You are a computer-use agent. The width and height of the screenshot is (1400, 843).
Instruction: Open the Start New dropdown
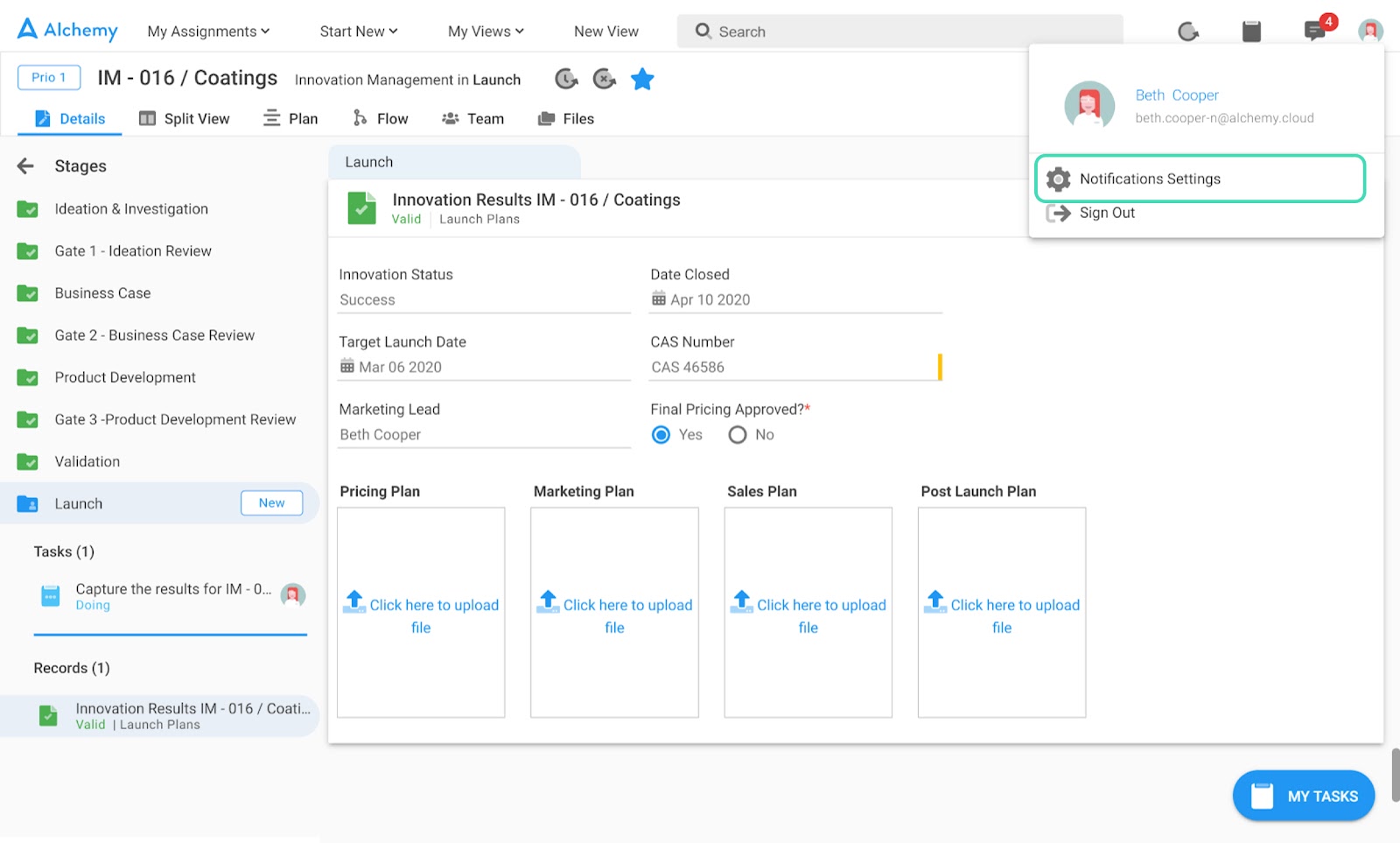click(359, 32)
